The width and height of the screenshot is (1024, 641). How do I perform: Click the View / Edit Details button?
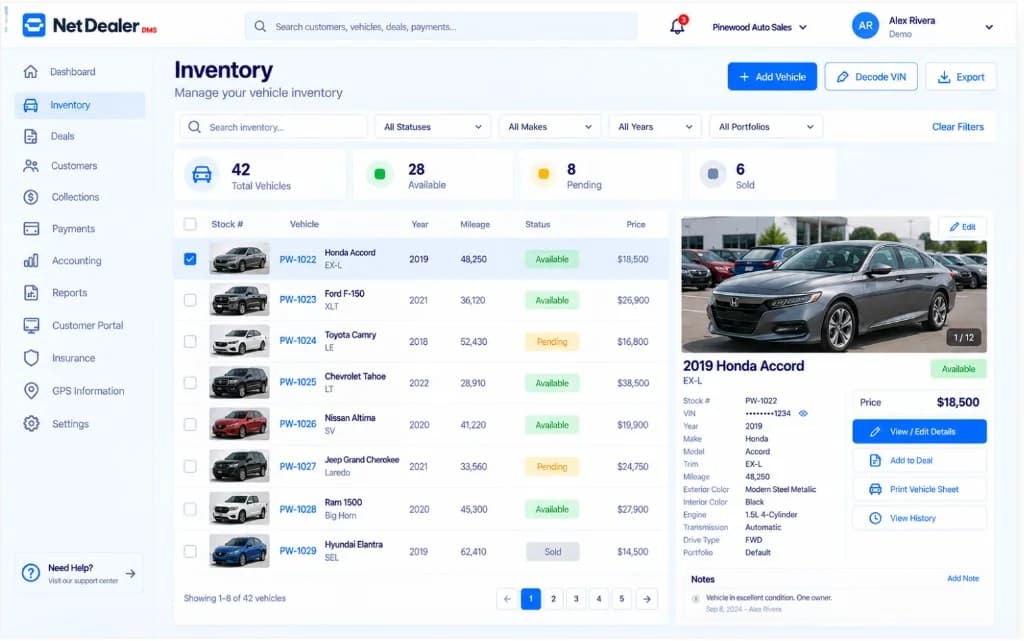[919, 431]
